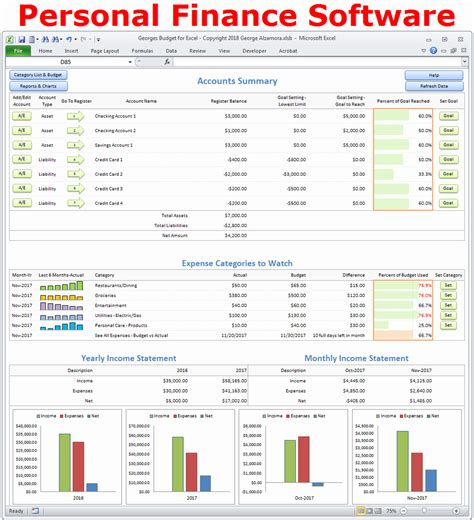The width and height of the screenshot is (474, 520).
Task: Click Set button for Utilities - Electric/Gas
Action: click(x=448, y=315)
